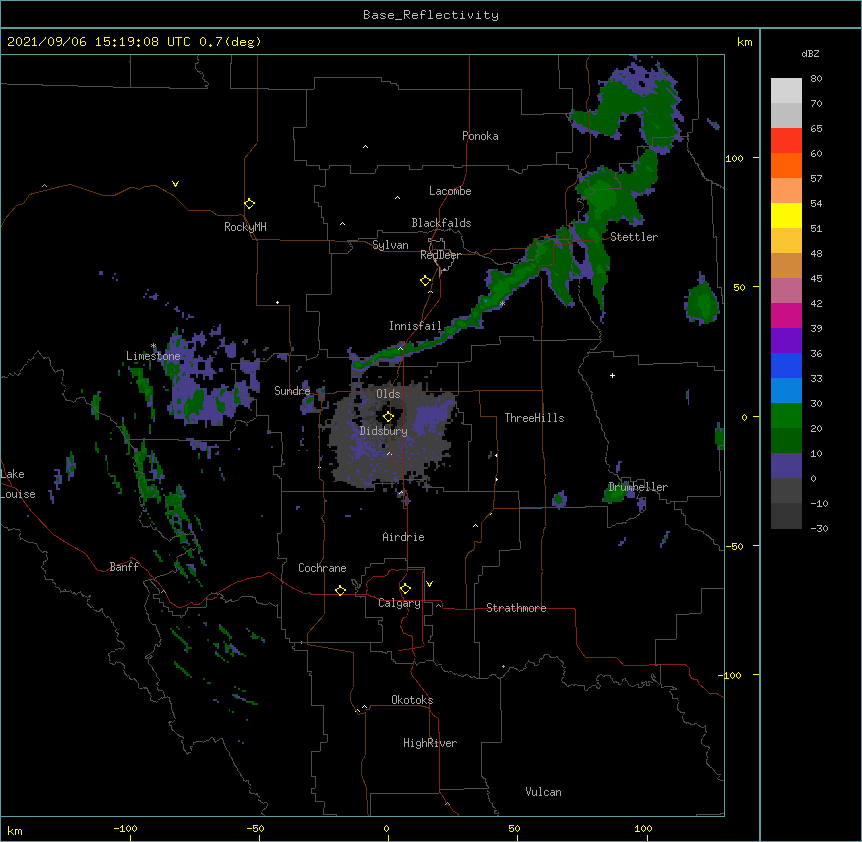
Task: Select the purple 39-36 dBZ legend swatch
Action: point(786,341)
